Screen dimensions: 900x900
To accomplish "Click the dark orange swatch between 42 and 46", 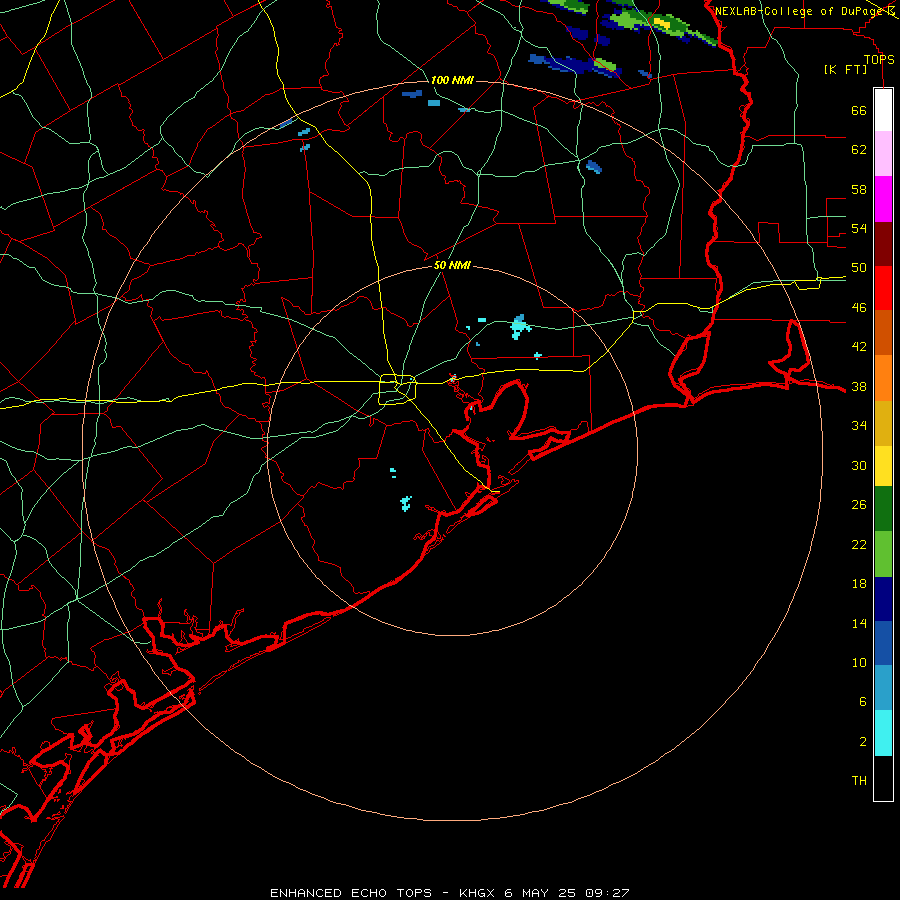I will 883,332.
